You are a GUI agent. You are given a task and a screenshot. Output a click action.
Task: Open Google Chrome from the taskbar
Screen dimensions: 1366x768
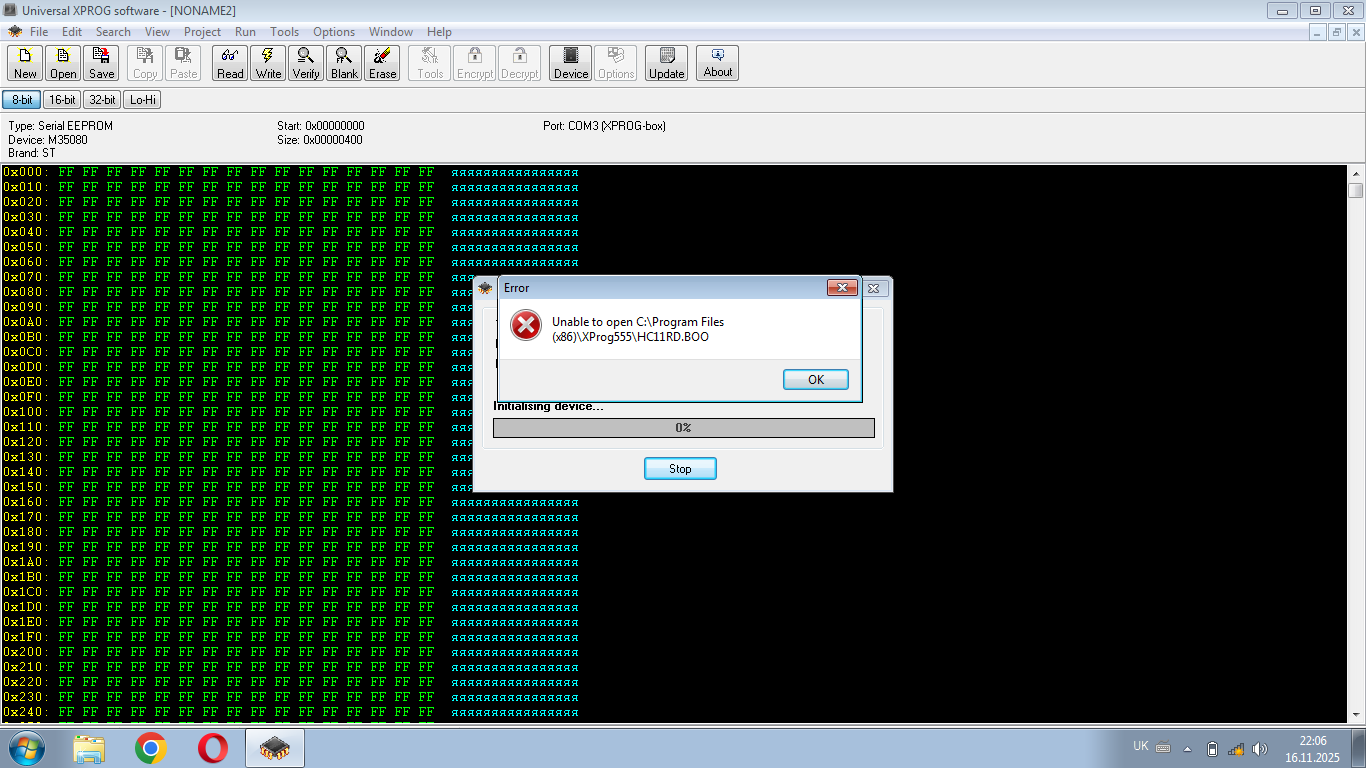(x=151, y=748)
